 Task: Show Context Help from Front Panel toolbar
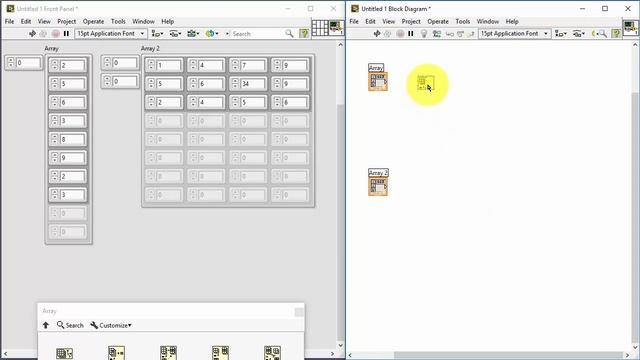tap(304, 33)
